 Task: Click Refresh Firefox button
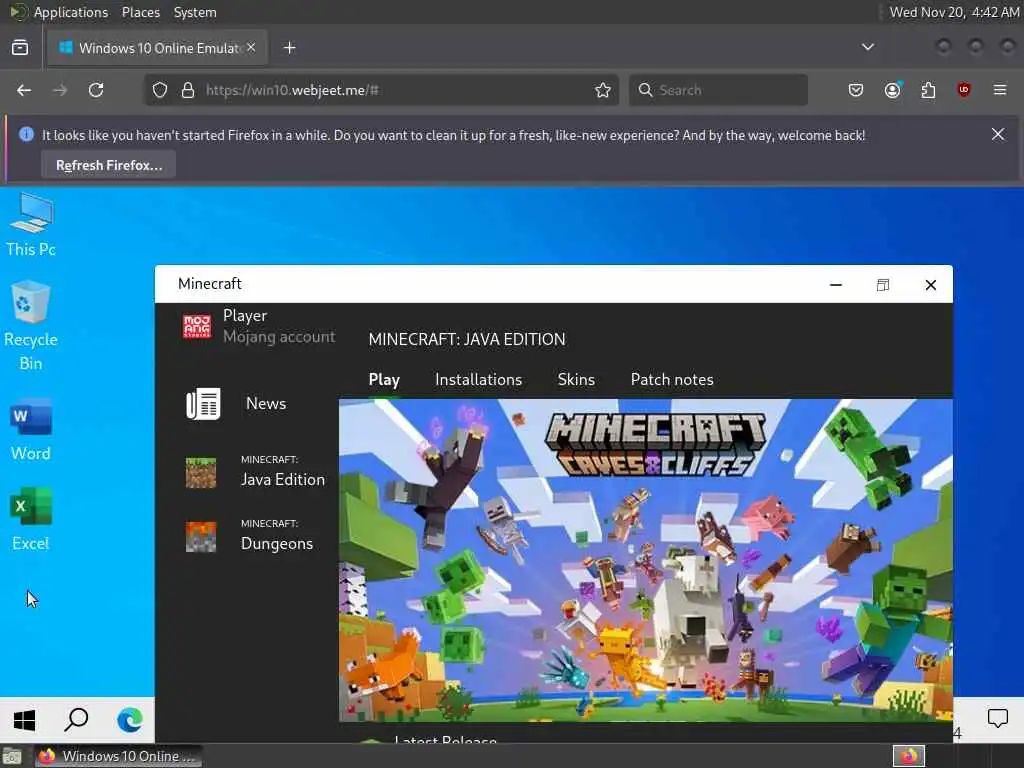coord(108,165)
